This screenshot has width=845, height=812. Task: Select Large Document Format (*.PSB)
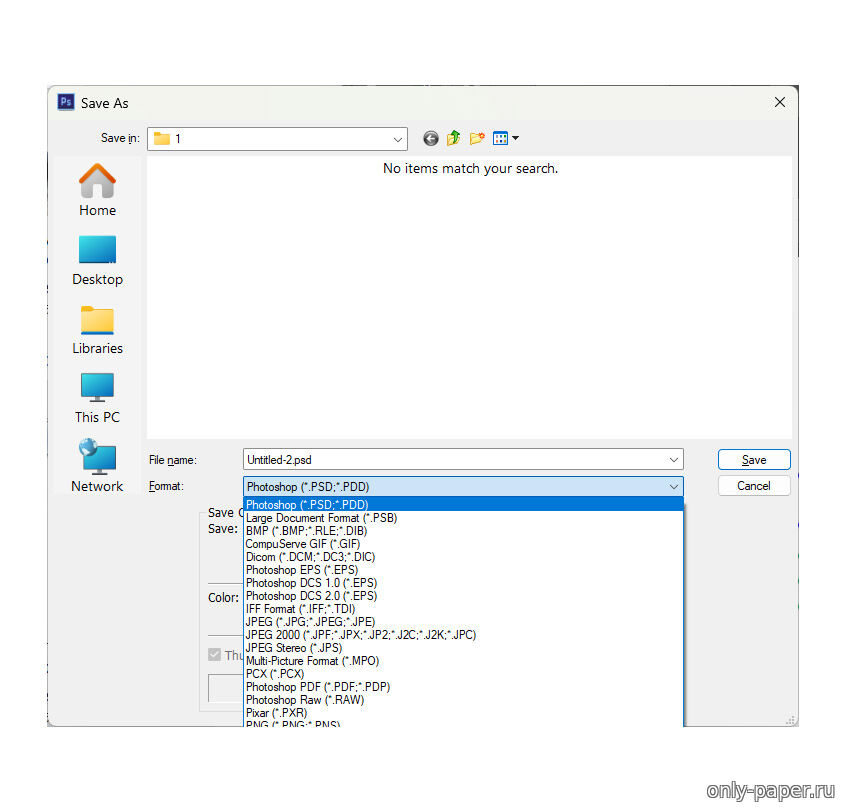pyautogui.click(x=463, y=518)
